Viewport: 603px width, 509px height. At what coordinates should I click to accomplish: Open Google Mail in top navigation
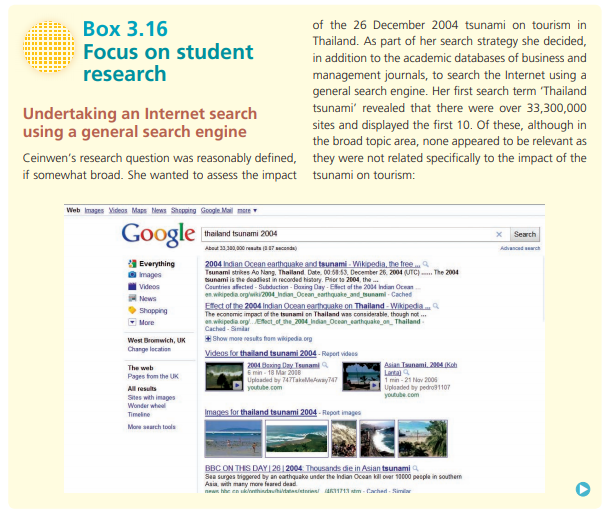point(217,210)
